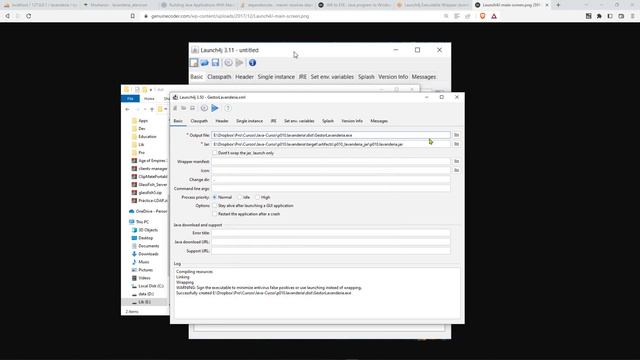
Task: Select Normal process priority
Action: pos(215,197)
